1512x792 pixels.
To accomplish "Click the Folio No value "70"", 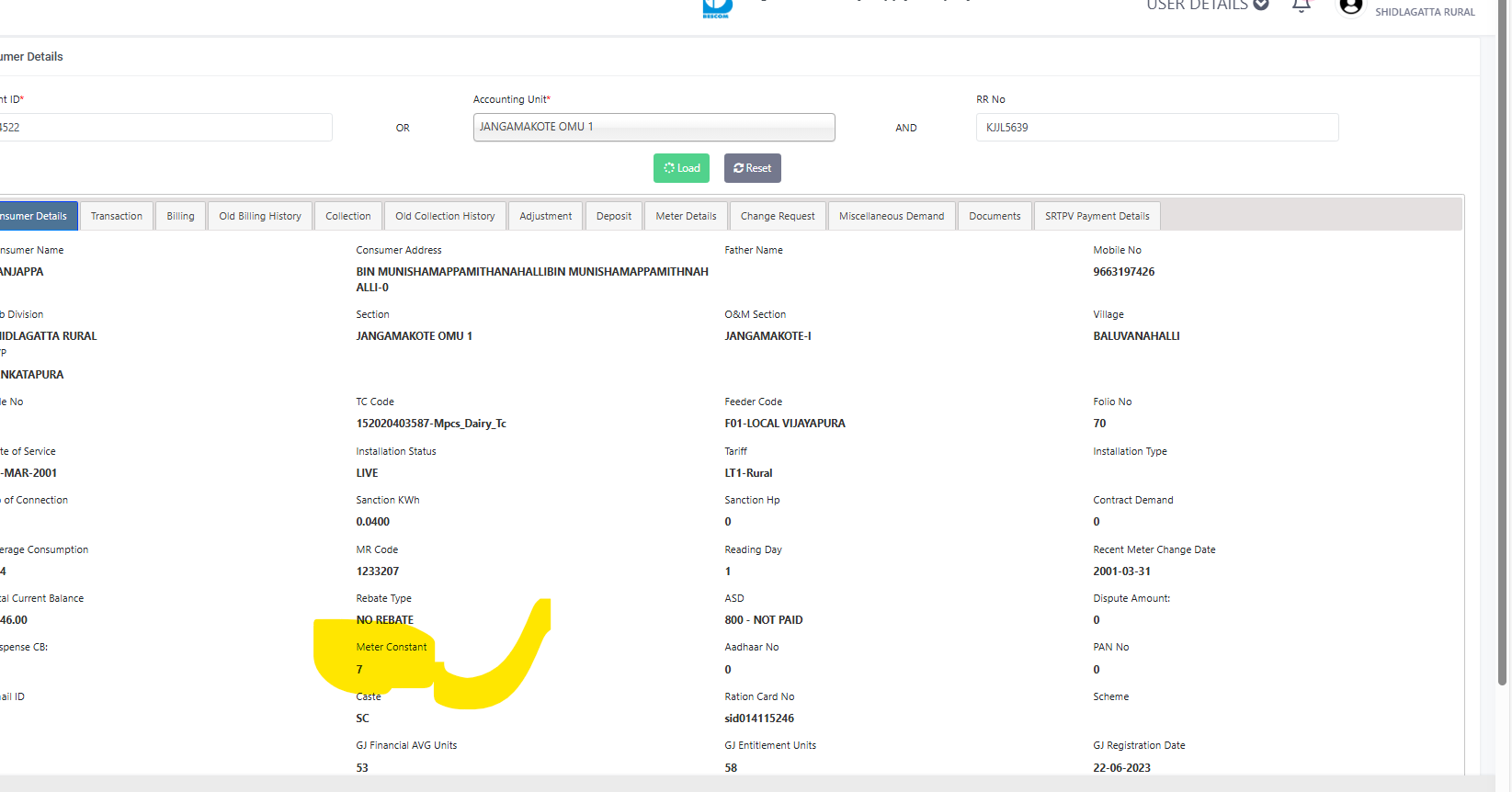I will coord(1100,424).
